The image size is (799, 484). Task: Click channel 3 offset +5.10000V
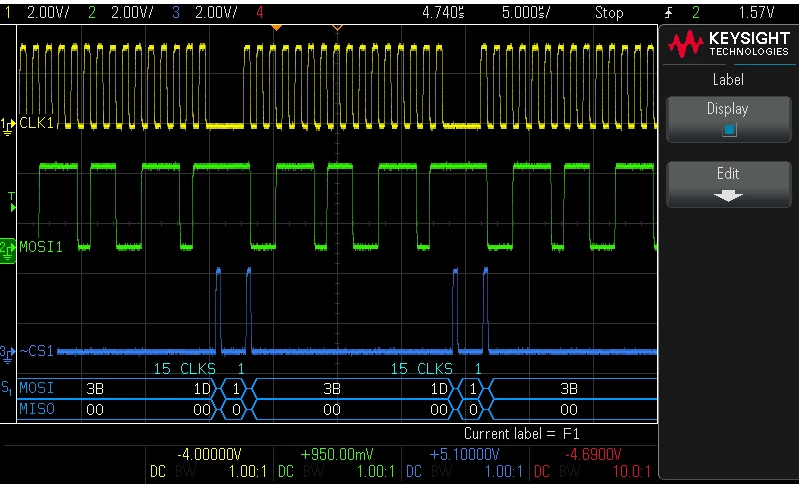pos(464,454)
